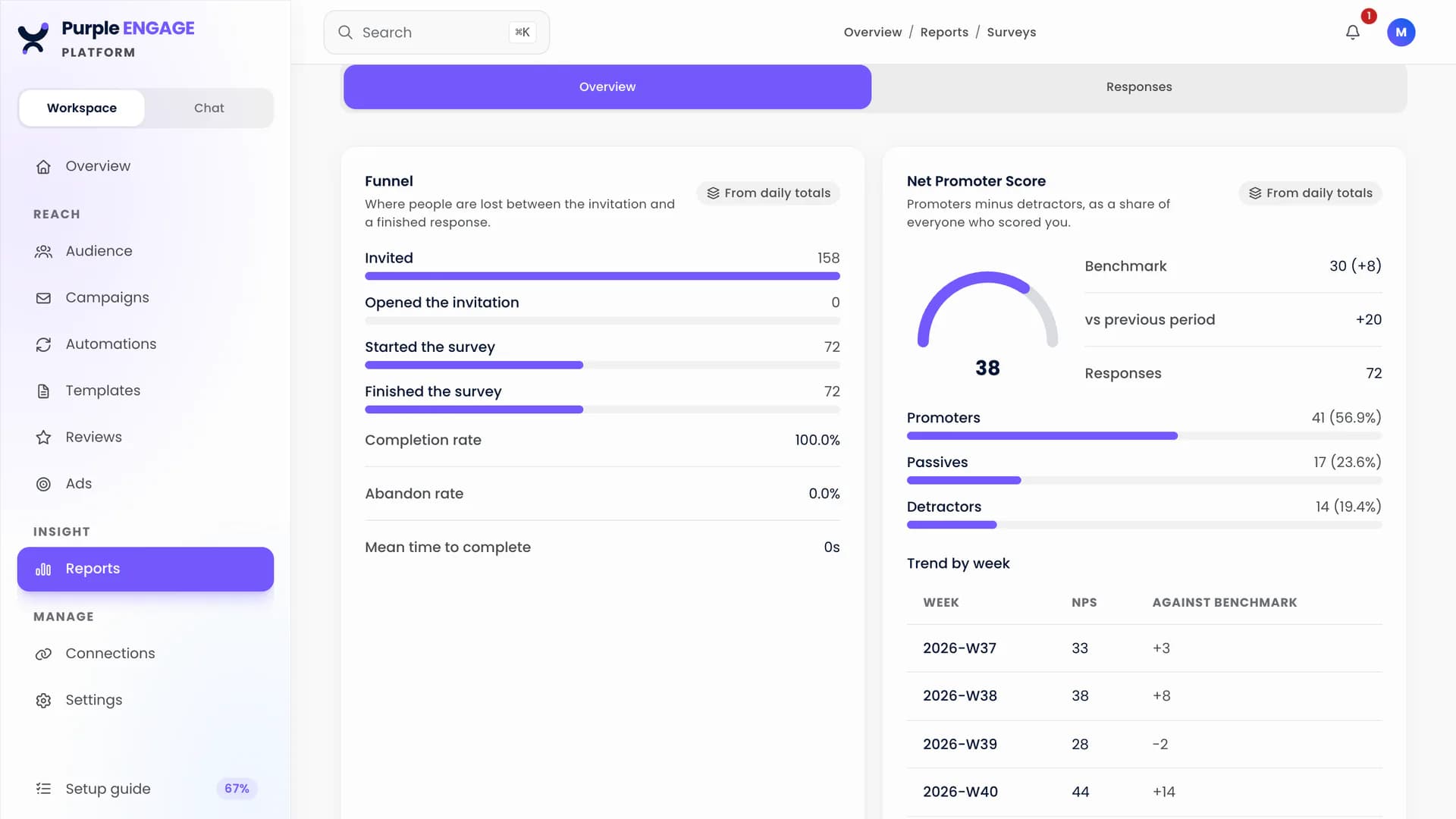Image resolution: width=1456 pixels, height=819 pixels.
Task: Click the Campaigns envelope icon
Action: [43, 298]
